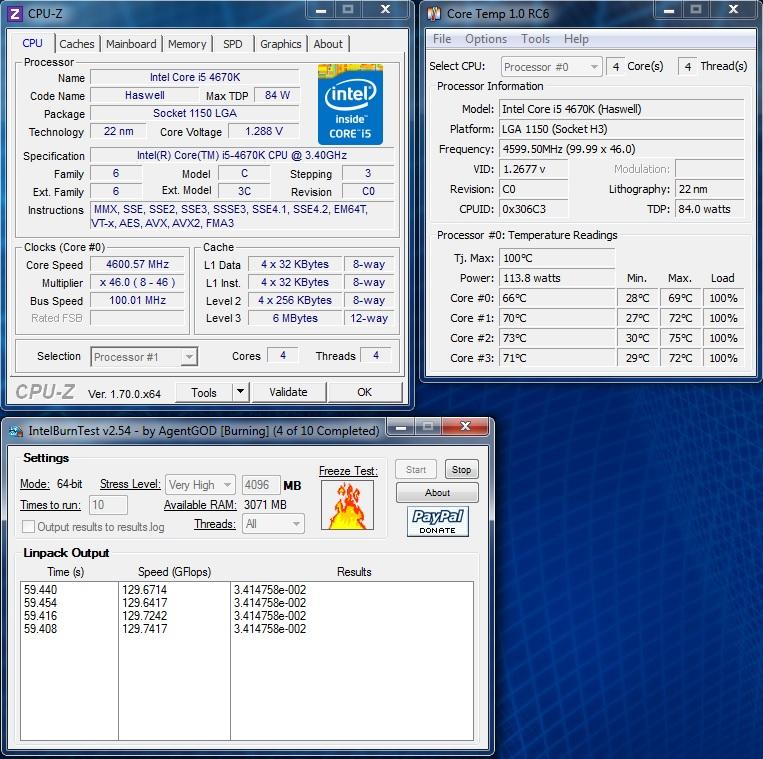The image size is (763, 759).
Task: Click the Available RAM 3071 MB value
Action: click(x=265, y=505)
